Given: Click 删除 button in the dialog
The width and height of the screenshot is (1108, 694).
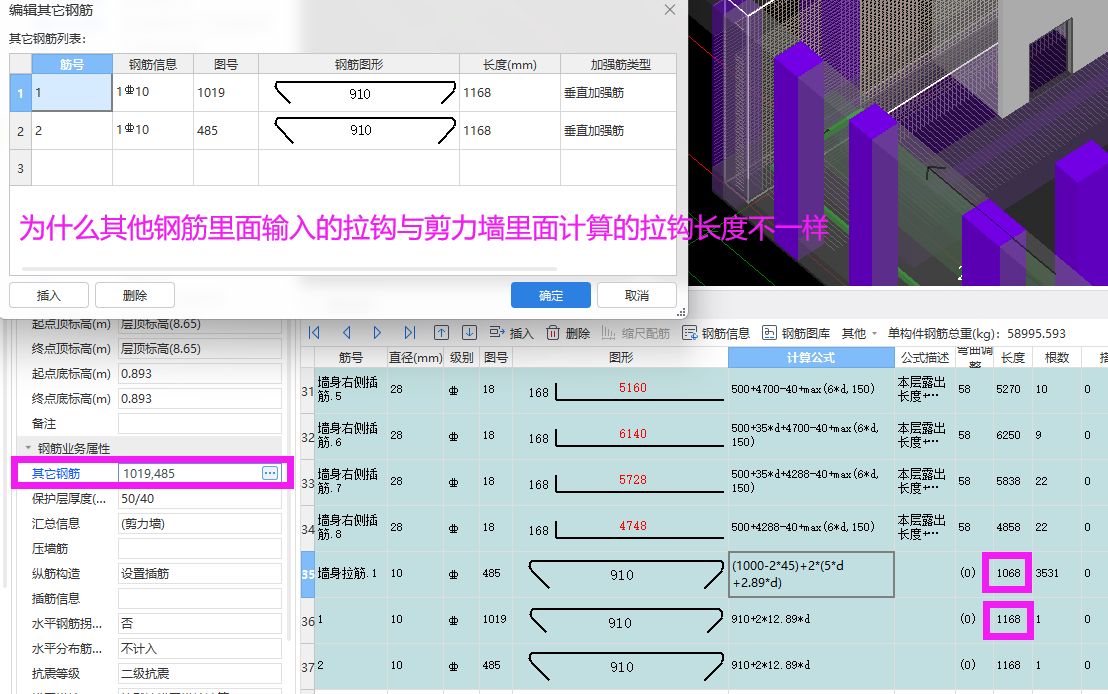Looking at the screenshot, I should 135,295.
